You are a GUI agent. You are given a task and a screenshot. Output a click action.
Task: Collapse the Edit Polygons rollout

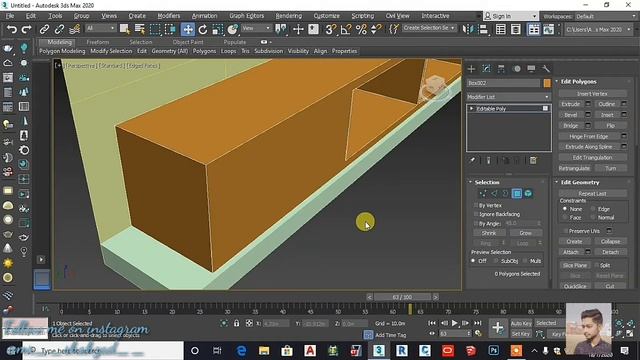[x=556, y=81]
